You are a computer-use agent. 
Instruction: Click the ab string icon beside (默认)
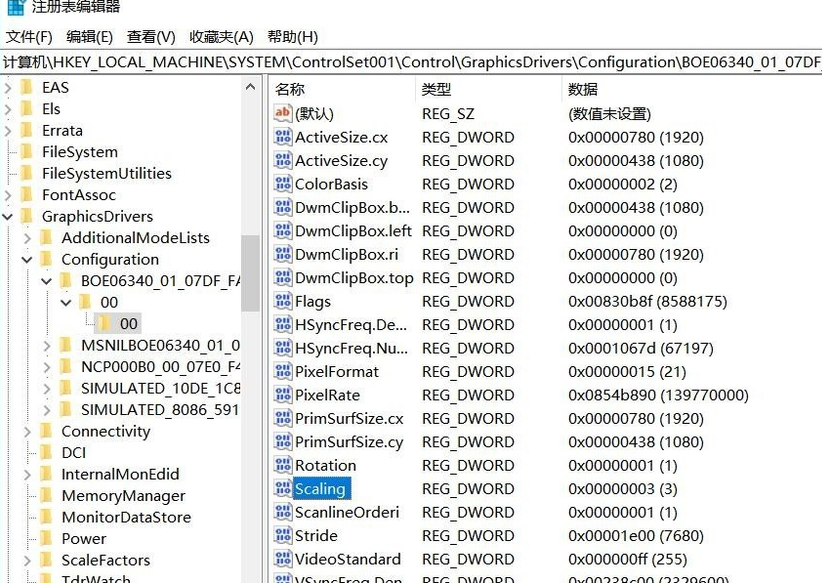(283, 113)
